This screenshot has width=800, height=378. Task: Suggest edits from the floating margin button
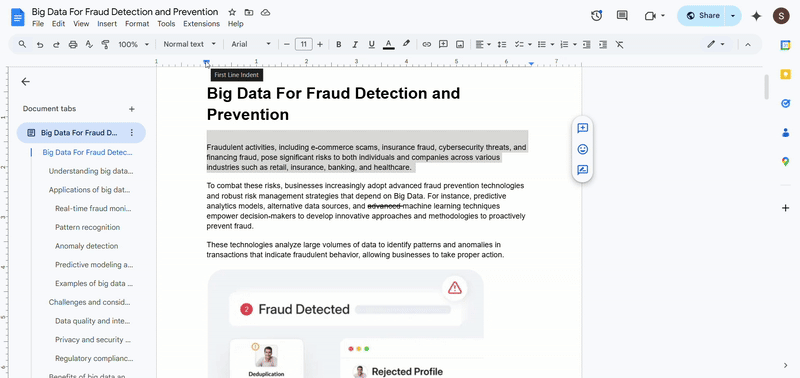click(x=582, y=170)
